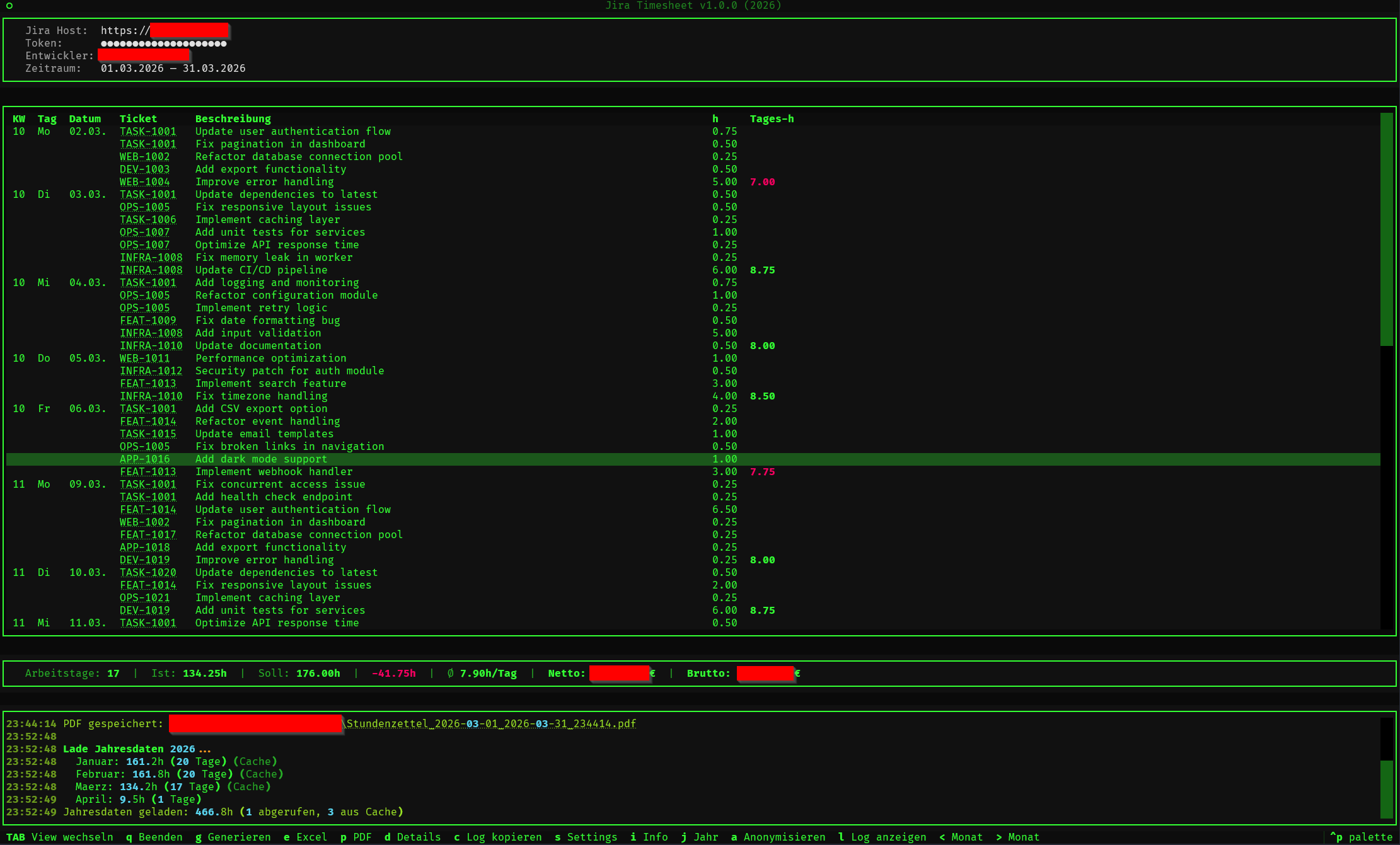
Task: Open the saved Stundenzettel PDF file link
Action: pyautogui.click(x=492, y=723)
